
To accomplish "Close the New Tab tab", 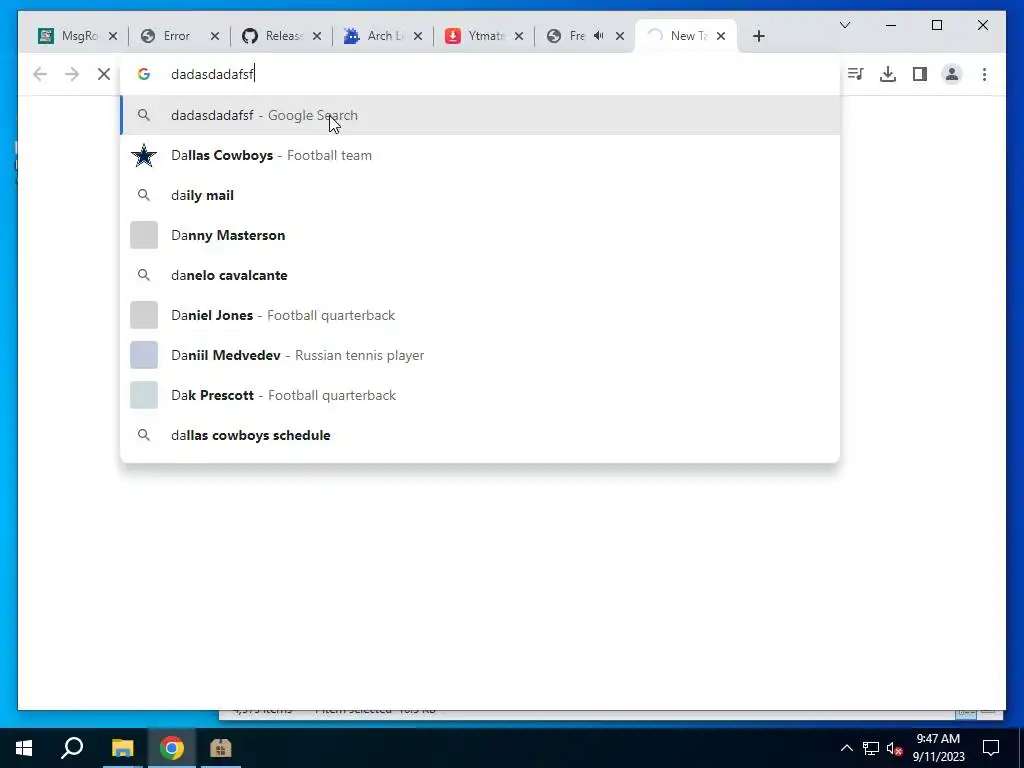I will (721, 36).
